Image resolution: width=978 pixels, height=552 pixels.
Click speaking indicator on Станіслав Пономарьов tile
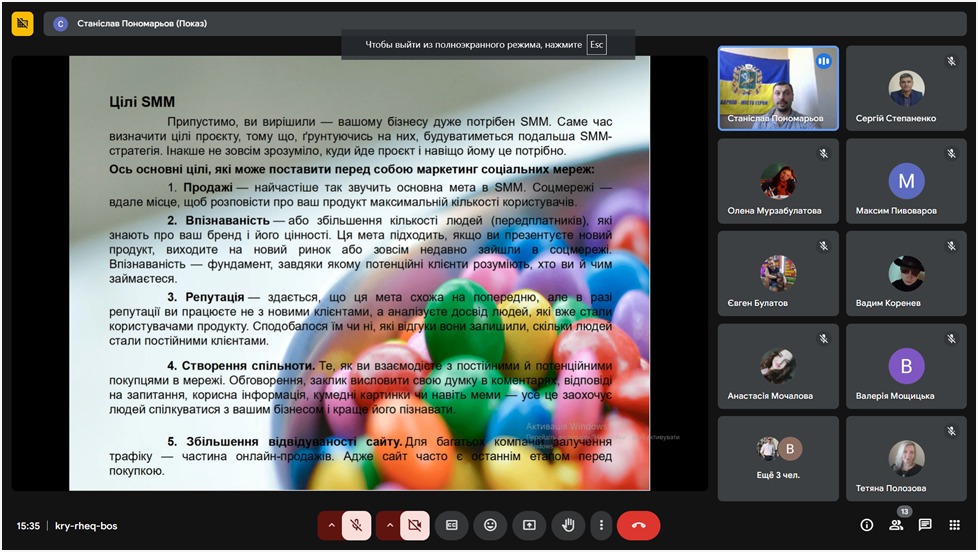tap(824, 61)
